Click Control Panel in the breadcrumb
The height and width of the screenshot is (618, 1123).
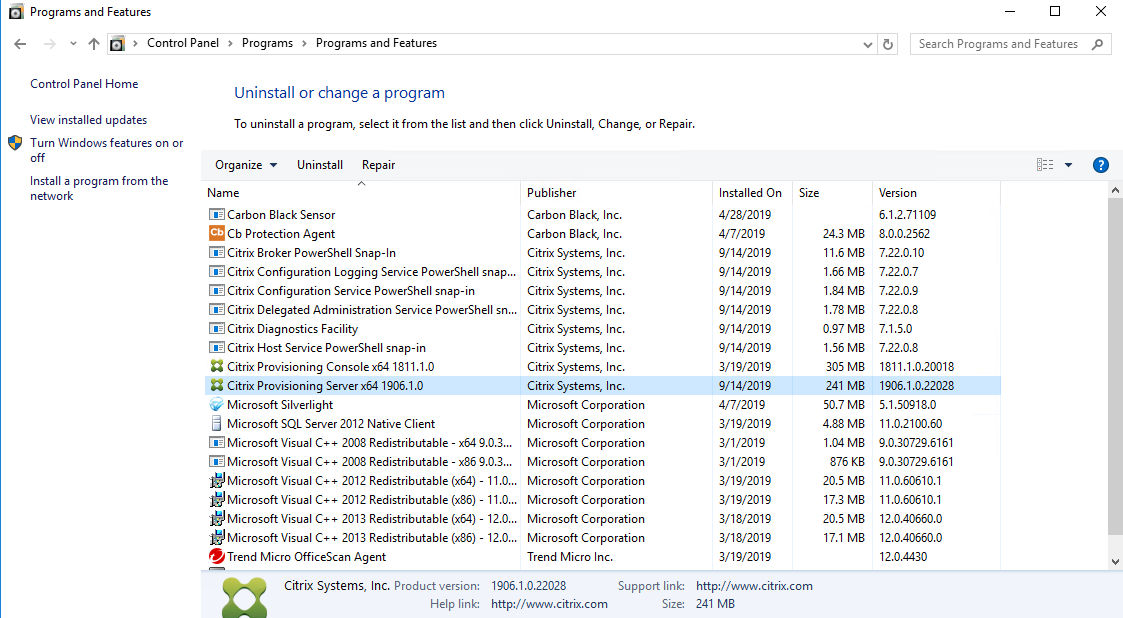click(x=183, y=43)
